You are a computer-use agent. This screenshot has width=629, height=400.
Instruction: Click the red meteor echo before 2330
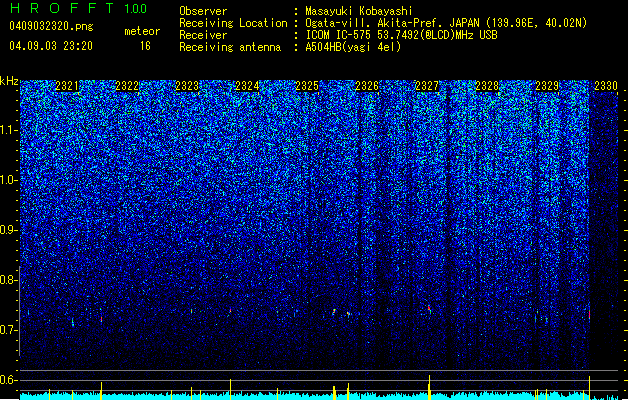589,314
